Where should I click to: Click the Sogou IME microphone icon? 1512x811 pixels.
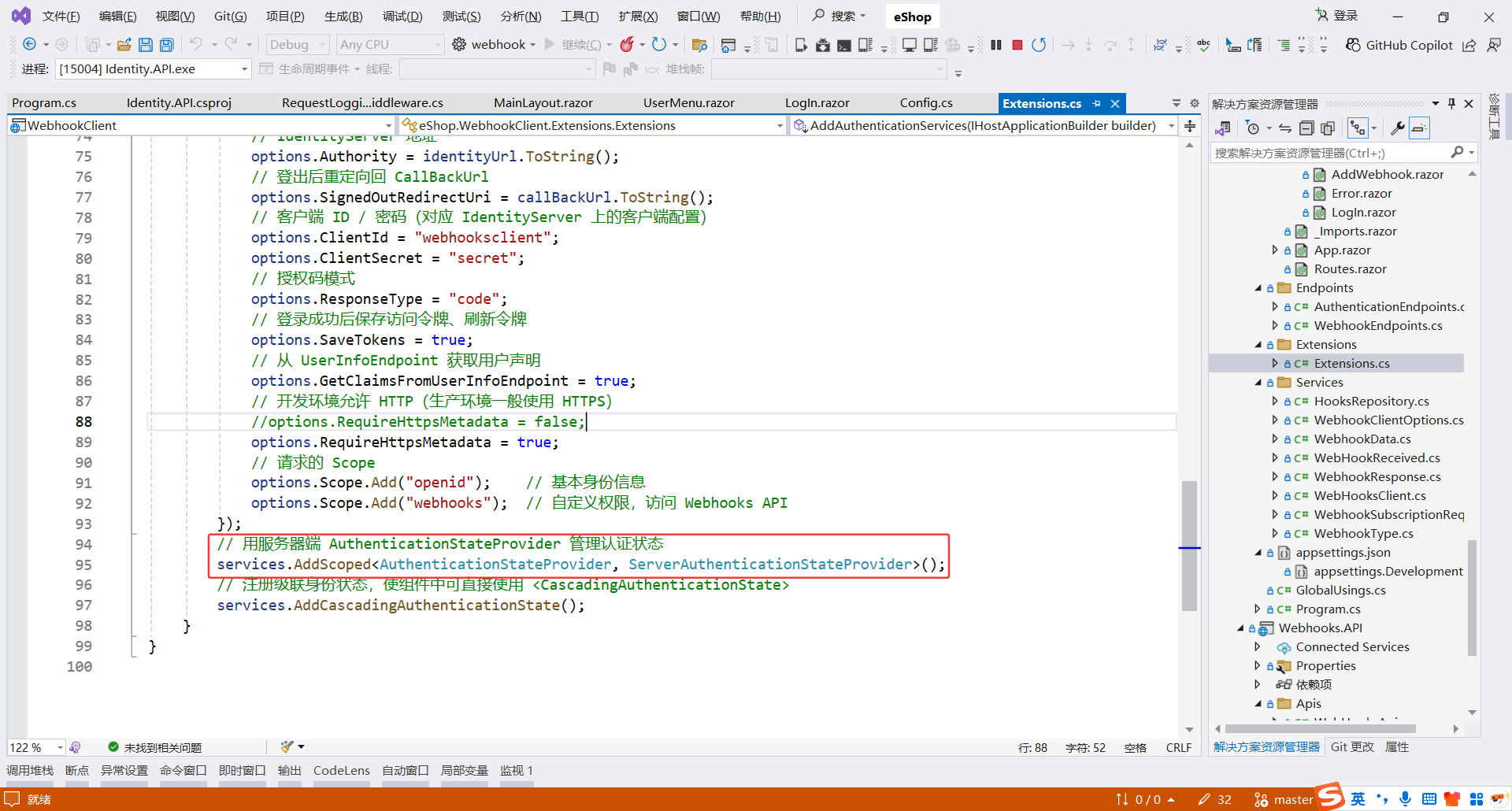1406,799
